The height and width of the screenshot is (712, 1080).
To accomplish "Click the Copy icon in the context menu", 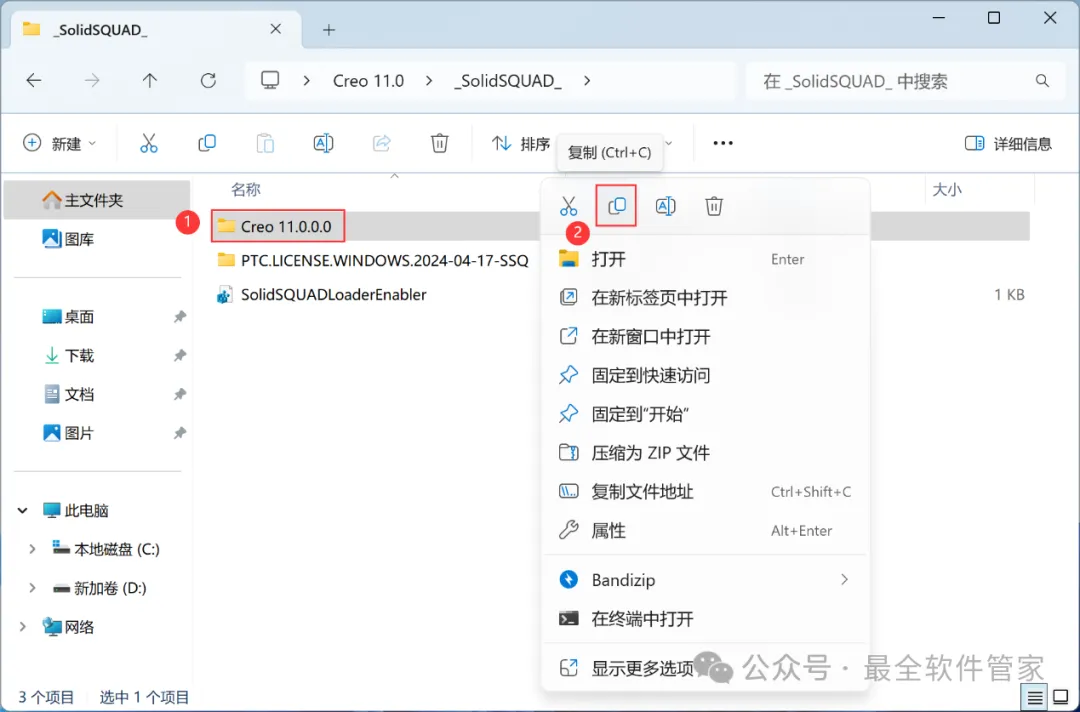I will point(616,206).
